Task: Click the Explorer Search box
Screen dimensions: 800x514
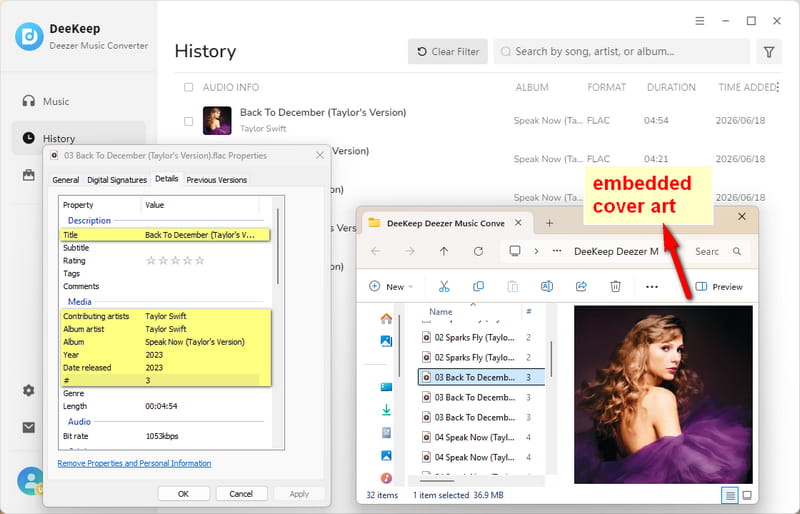Action: [x=716, y=251]
